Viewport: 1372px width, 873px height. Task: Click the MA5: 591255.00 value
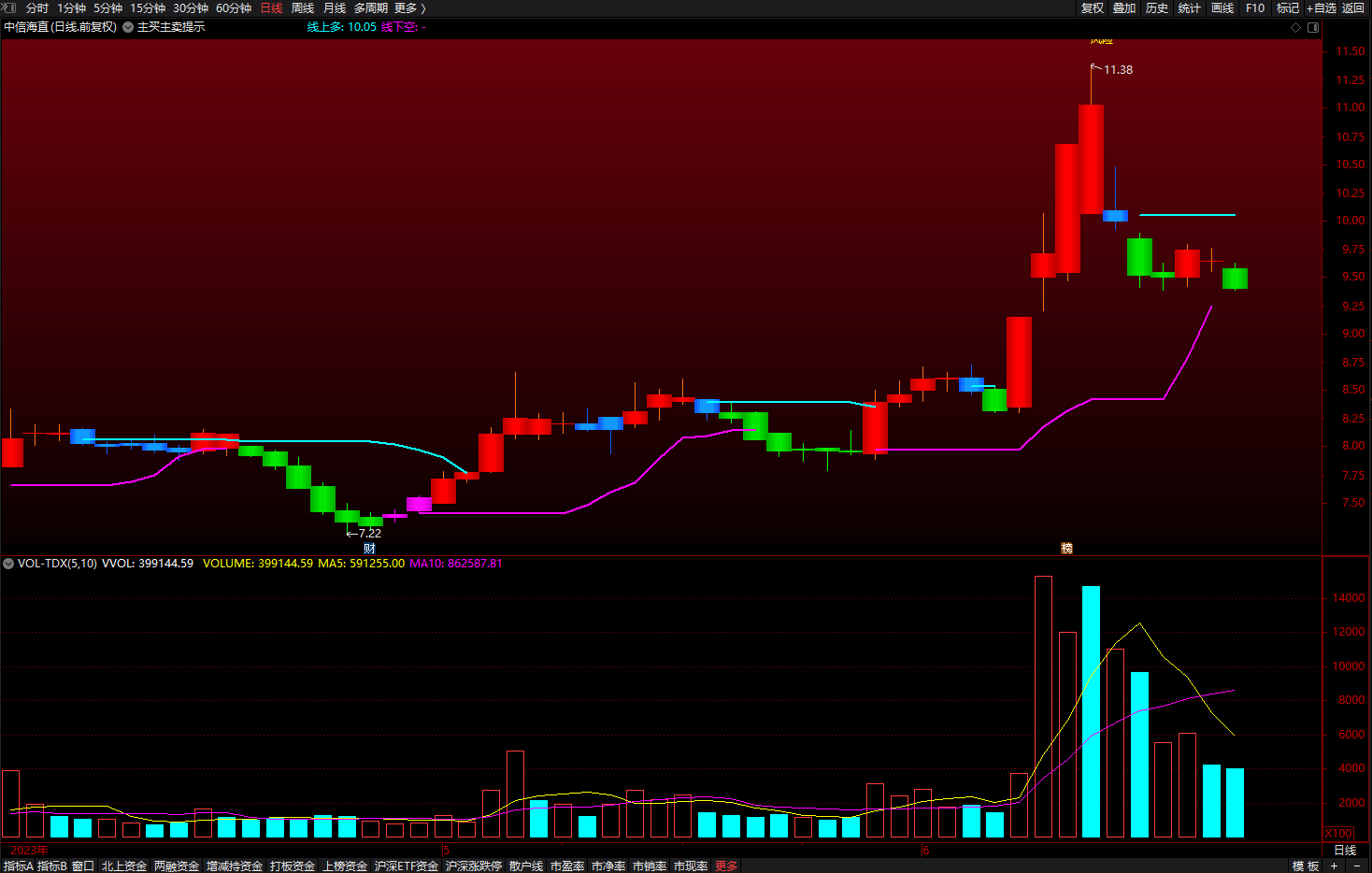point(362,564)
